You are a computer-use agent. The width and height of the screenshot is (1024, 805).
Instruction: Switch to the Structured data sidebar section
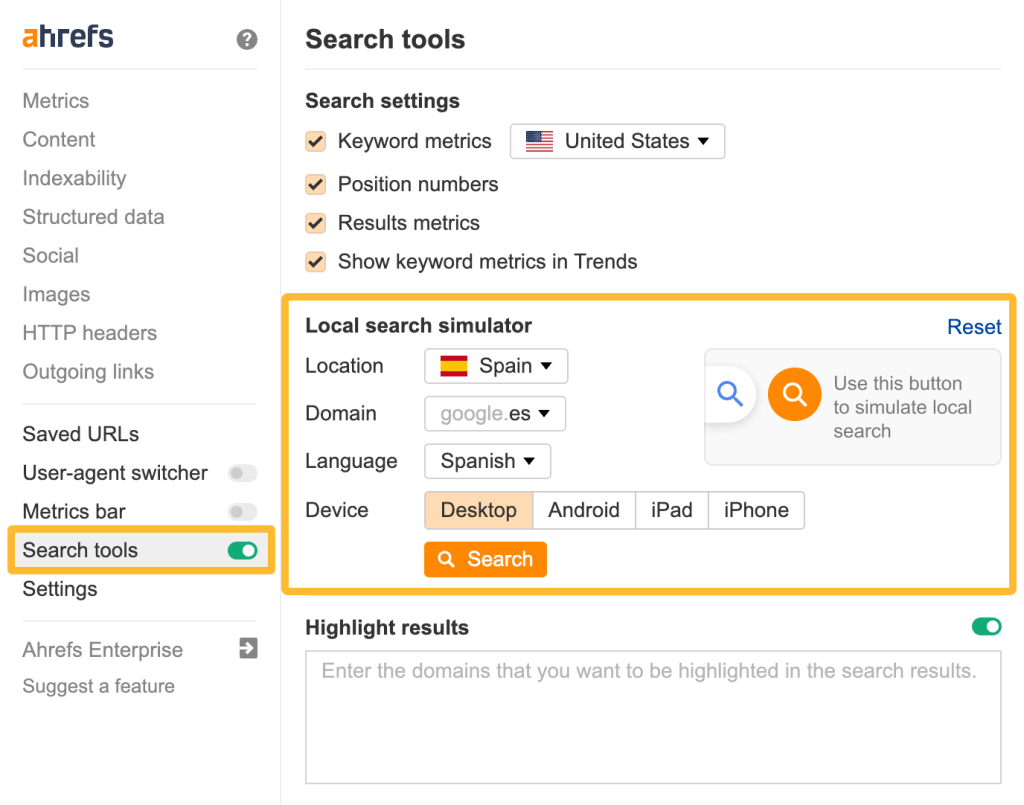[x=92, y=217]
